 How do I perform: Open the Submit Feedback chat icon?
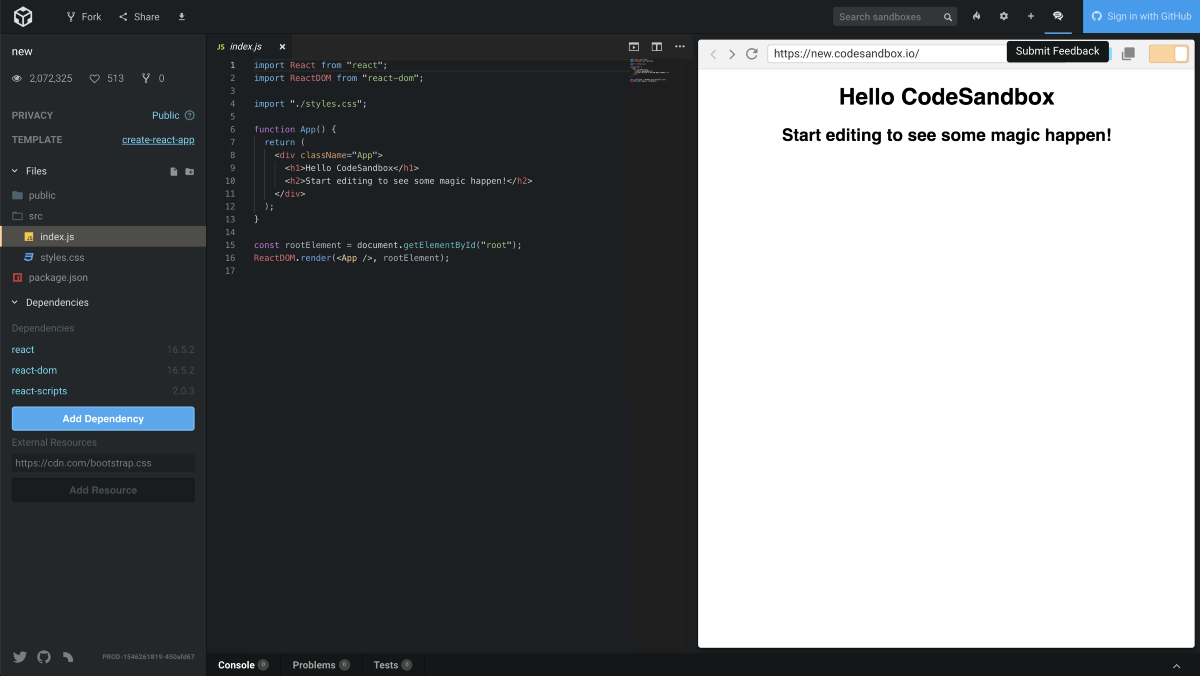pyautogui.click(x=1058, y=16)
